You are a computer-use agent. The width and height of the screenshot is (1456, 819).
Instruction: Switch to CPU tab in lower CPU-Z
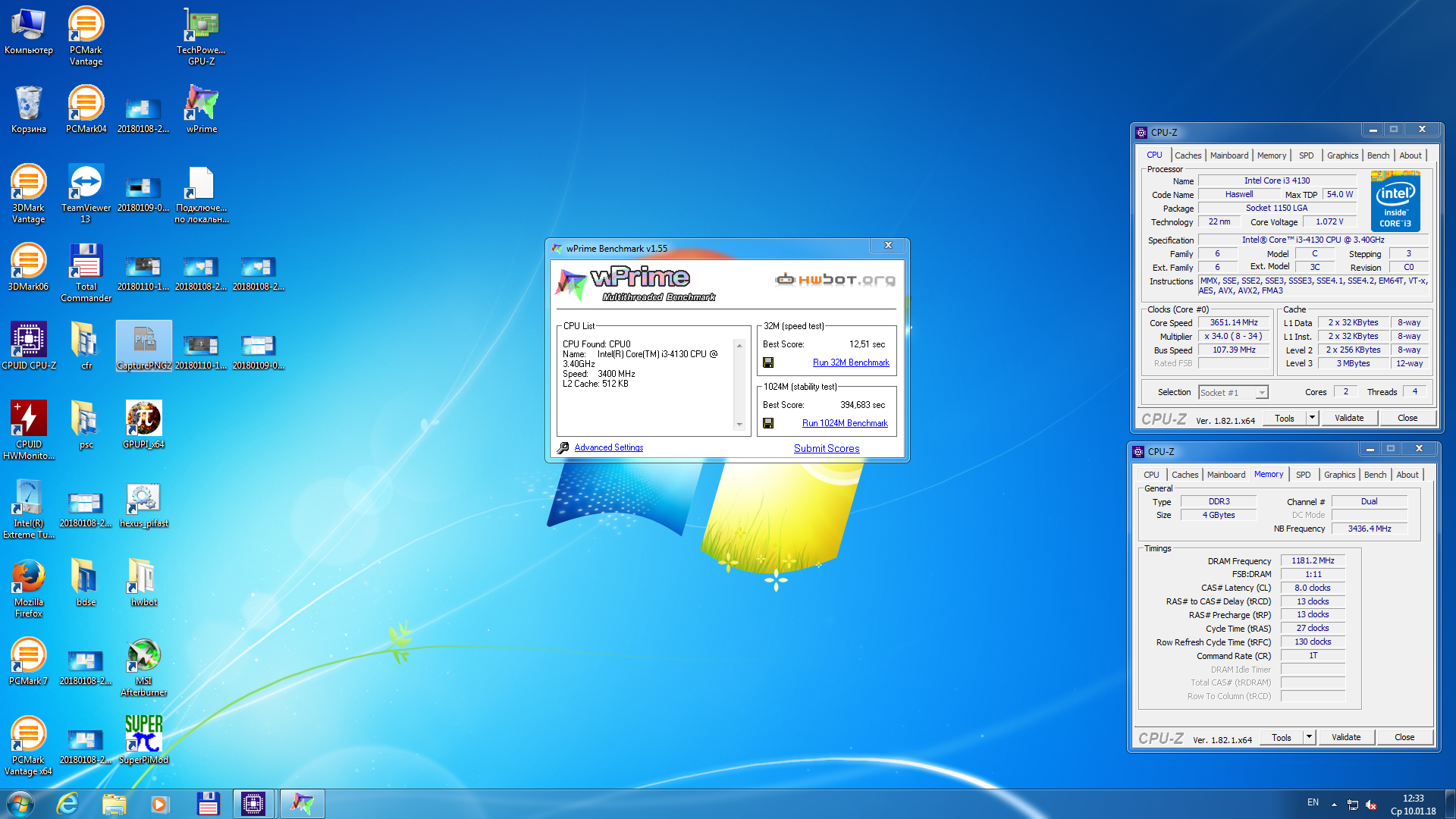tap(1151, 475)
